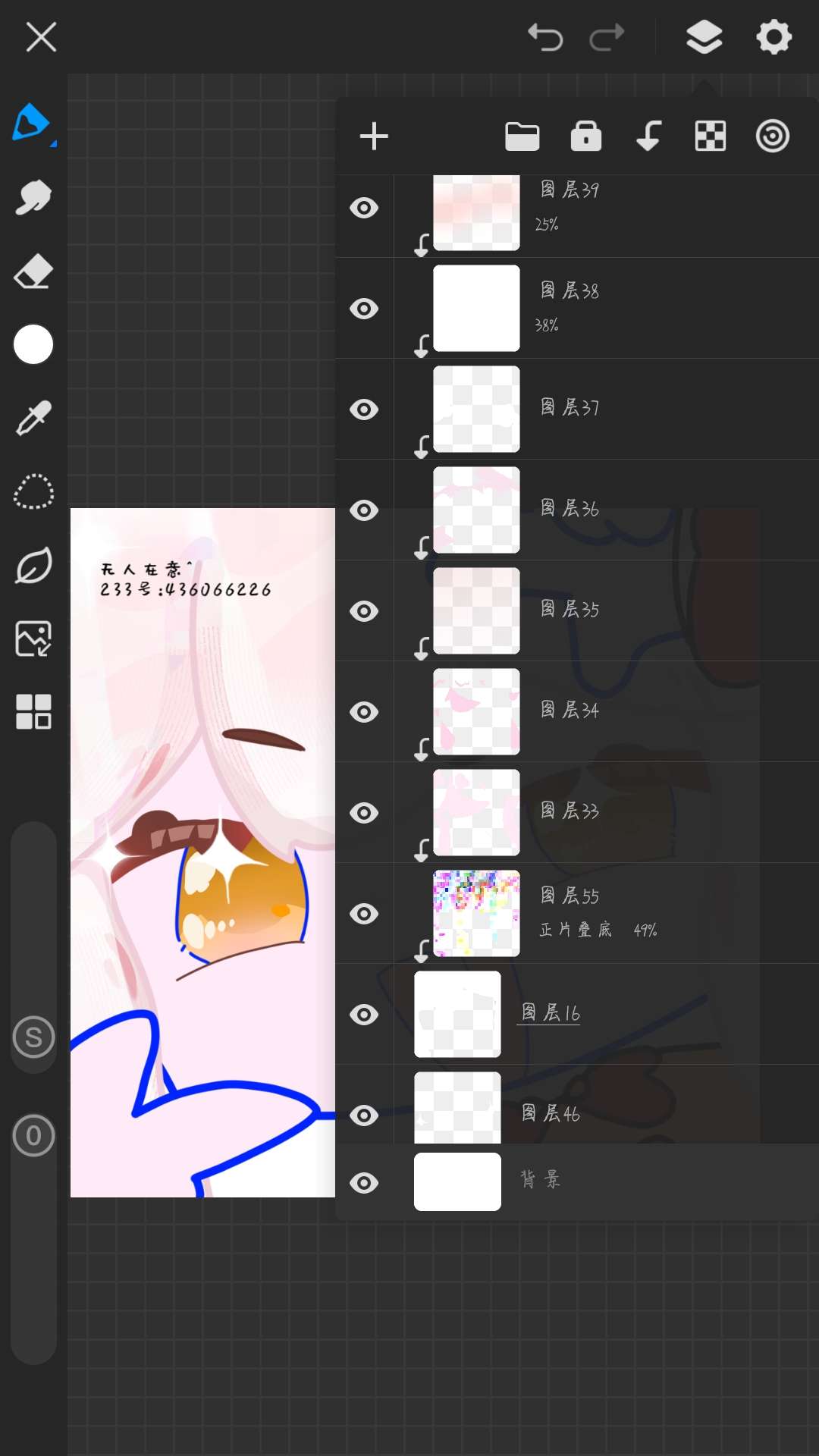The image size is (819, 1456).
Task: Toggle alpha lock checkerboard icon
Action: (711, 136)
